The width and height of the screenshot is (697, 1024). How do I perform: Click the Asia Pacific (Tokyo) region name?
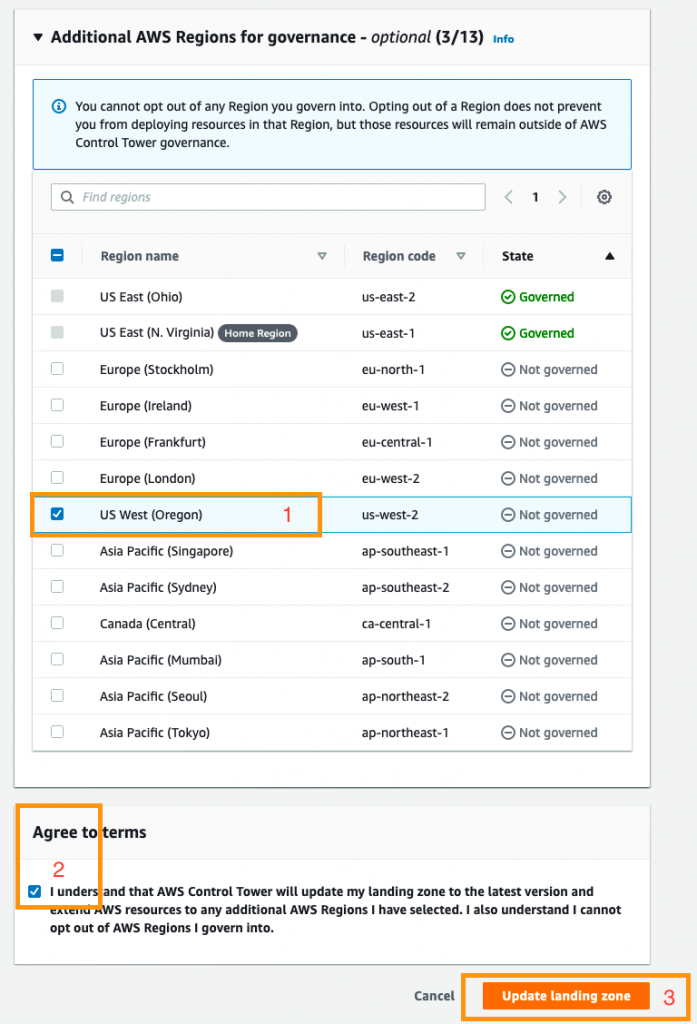155,733
